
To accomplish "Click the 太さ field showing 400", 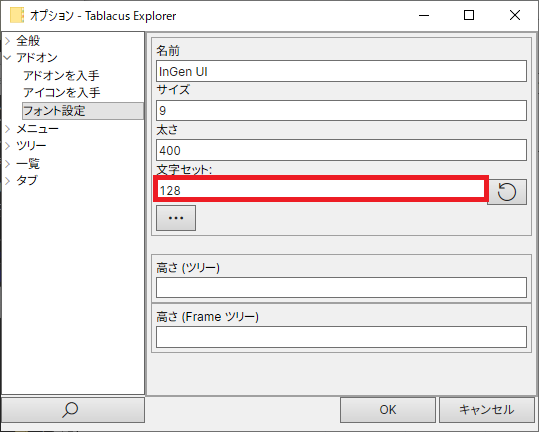I will point(341,150).
